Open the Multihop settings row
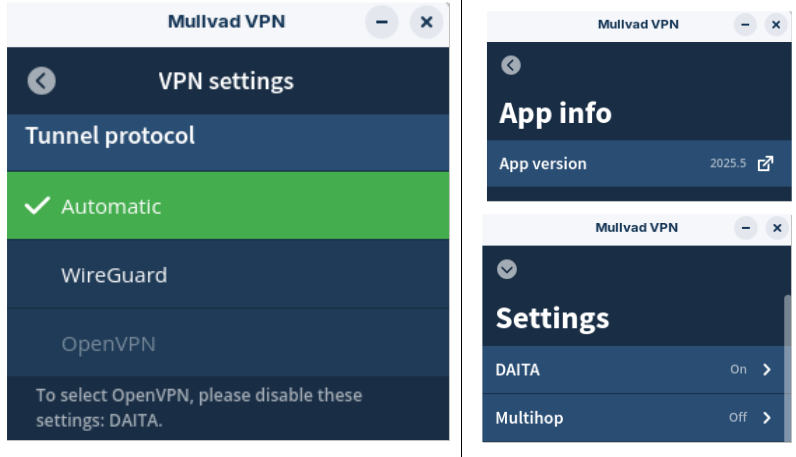Screen dimensions: 796x457 point(633,418)
